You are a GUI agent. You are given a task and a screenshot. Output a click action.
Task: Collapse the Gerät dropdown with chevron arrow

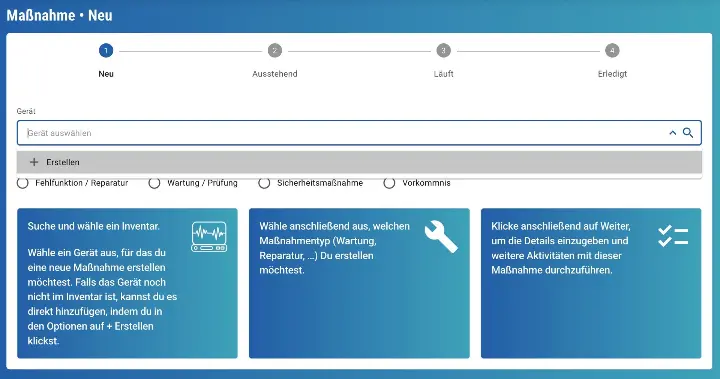pos(673,133)
